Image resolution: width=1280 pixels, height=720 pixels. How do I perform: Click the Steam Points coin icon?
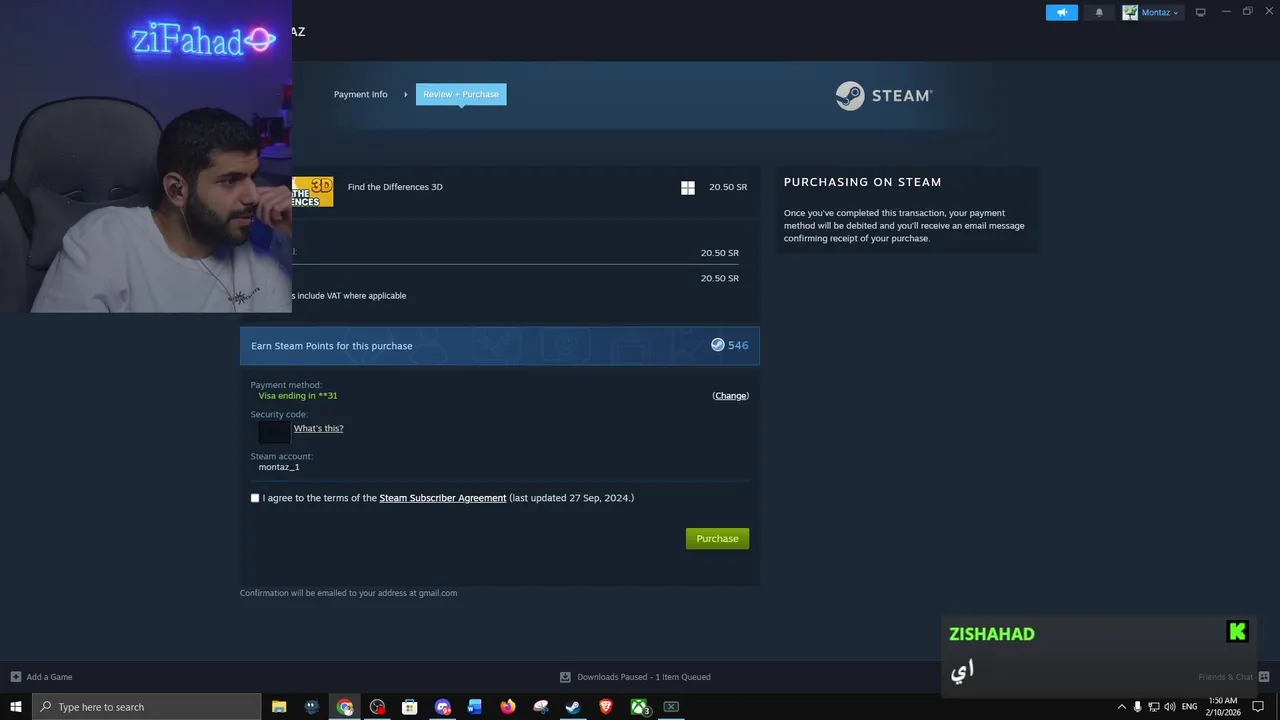point(717,345)
